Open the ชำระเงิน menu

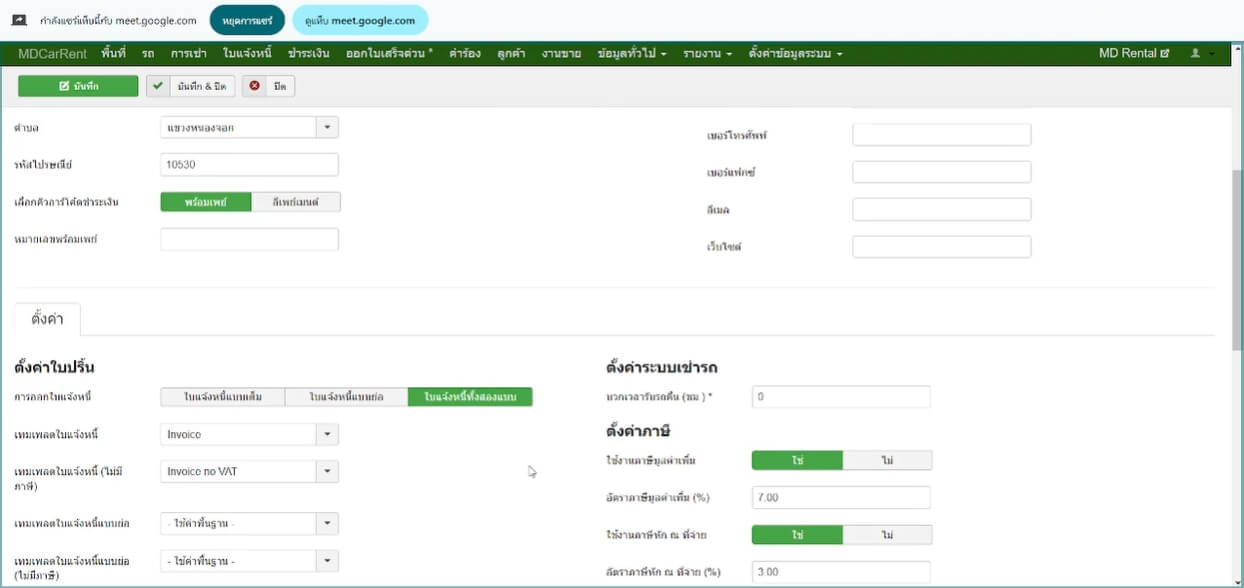(x=309, y=53)
